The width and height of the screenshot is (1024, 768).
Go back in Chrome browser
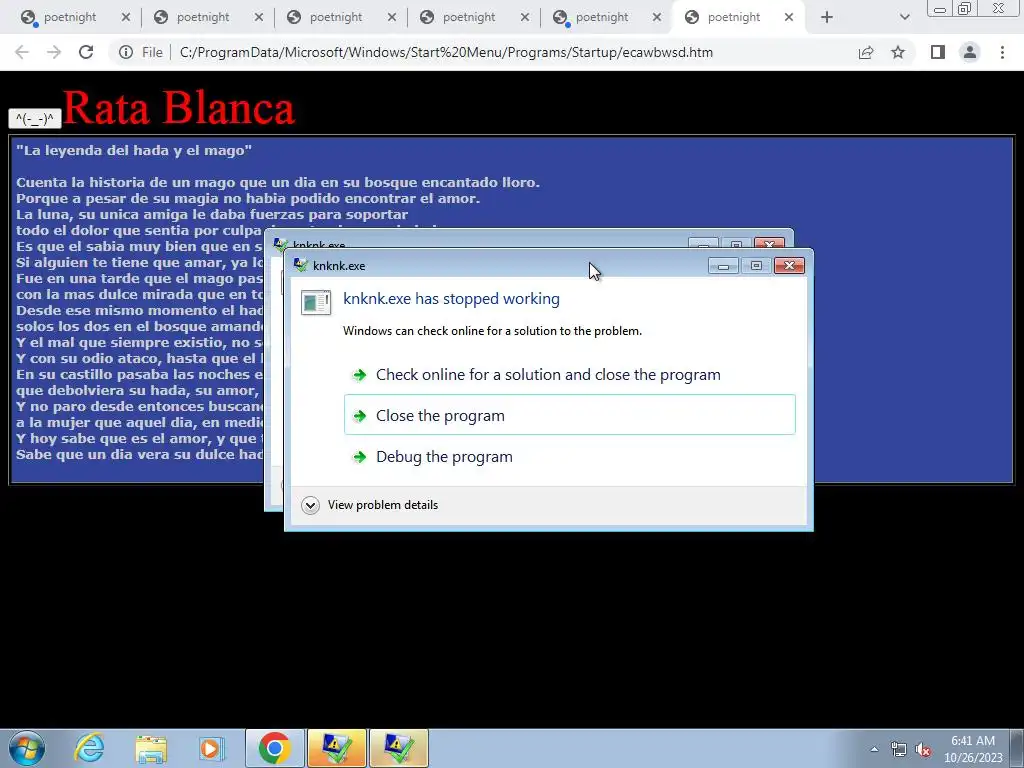pos(22,52)
